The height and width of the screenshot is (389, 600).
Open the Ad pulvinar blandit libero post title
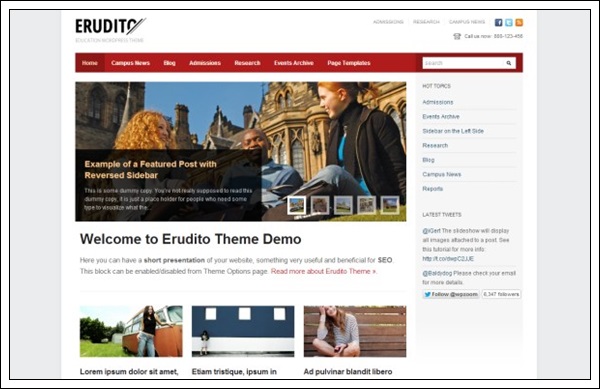(x=348, y=371)
